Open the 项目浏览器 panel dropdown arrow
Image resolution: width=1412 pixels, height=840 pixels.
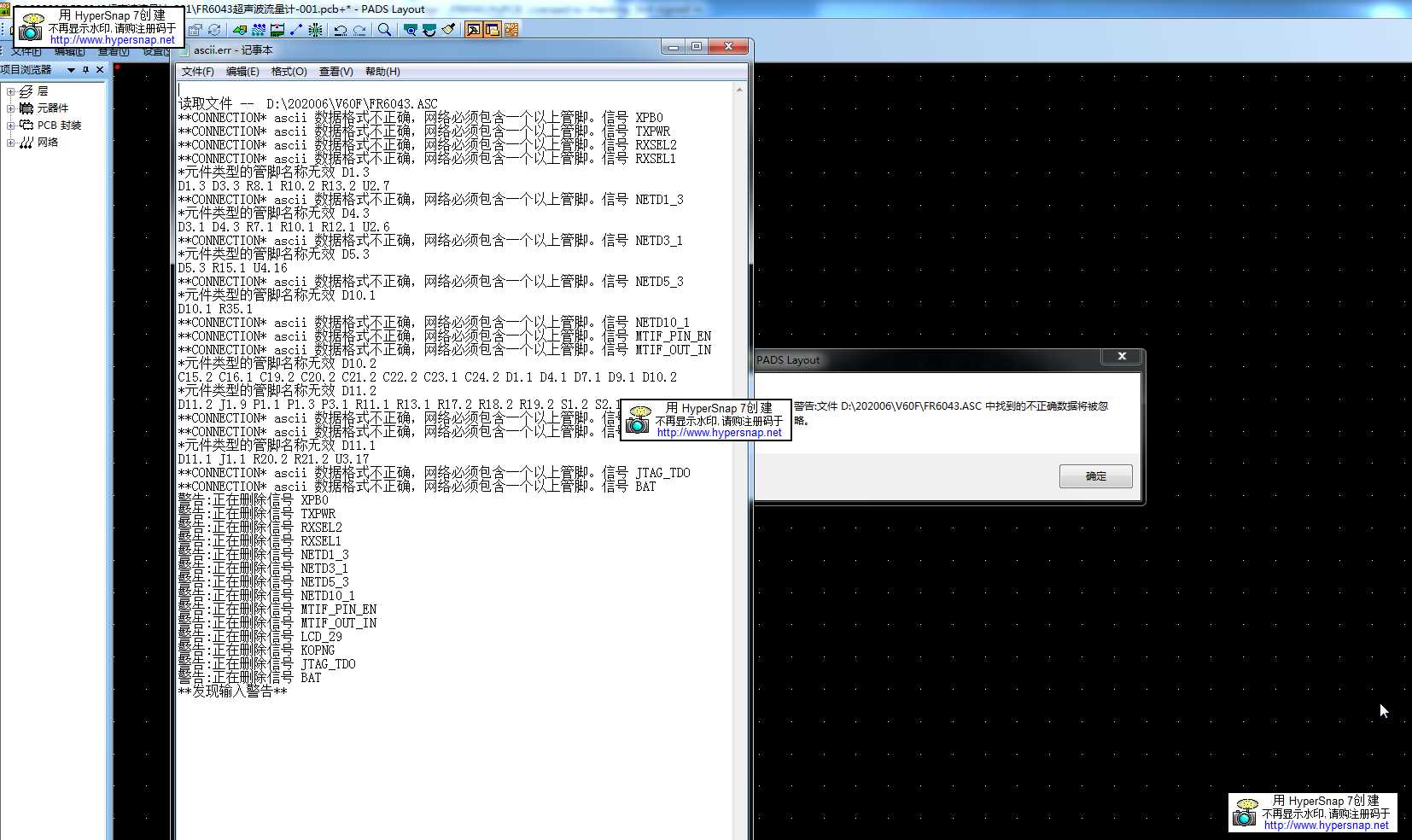pos(71,70)
